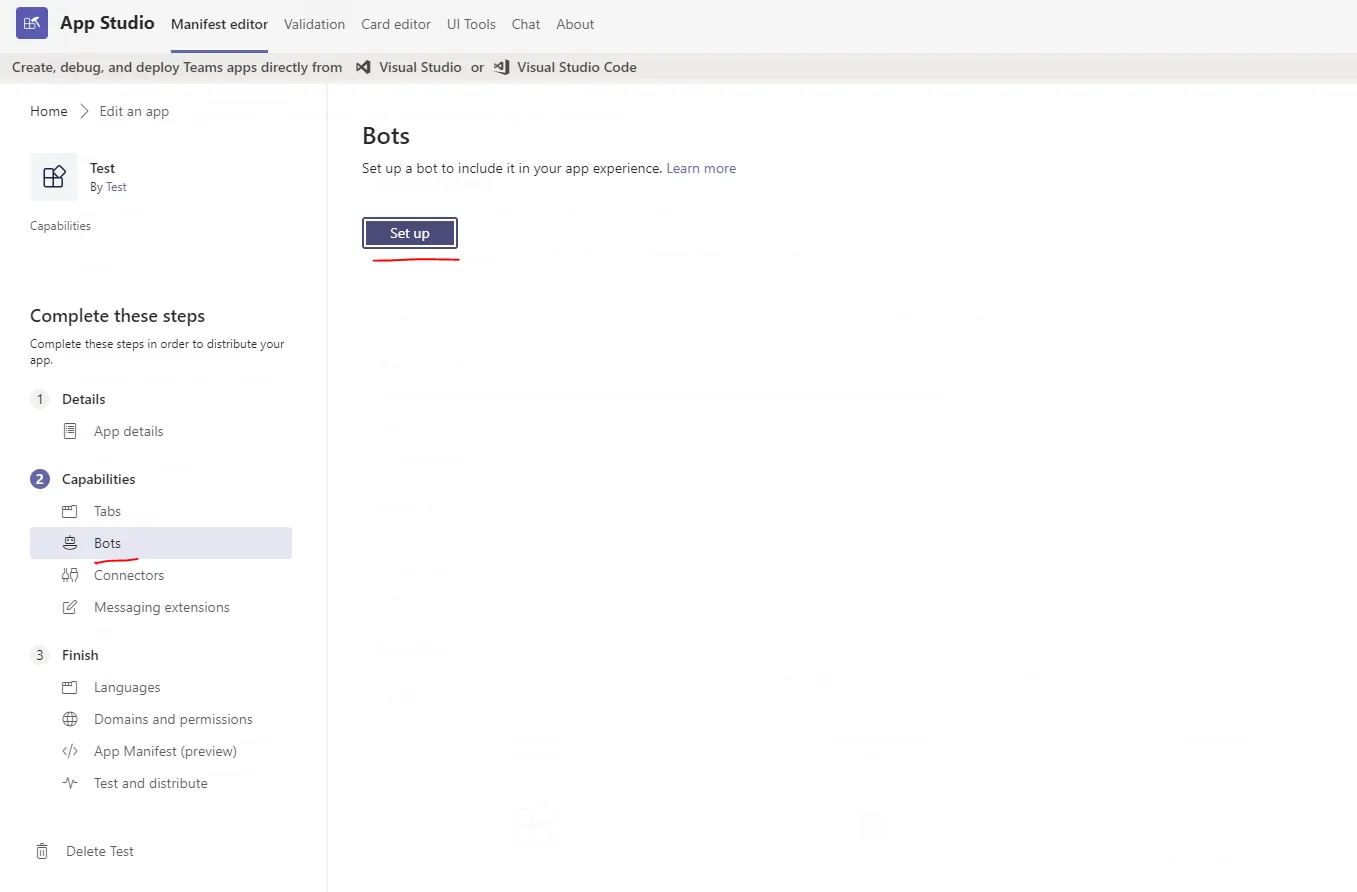Select Tabs under Capabilities

tap(161, 511)
